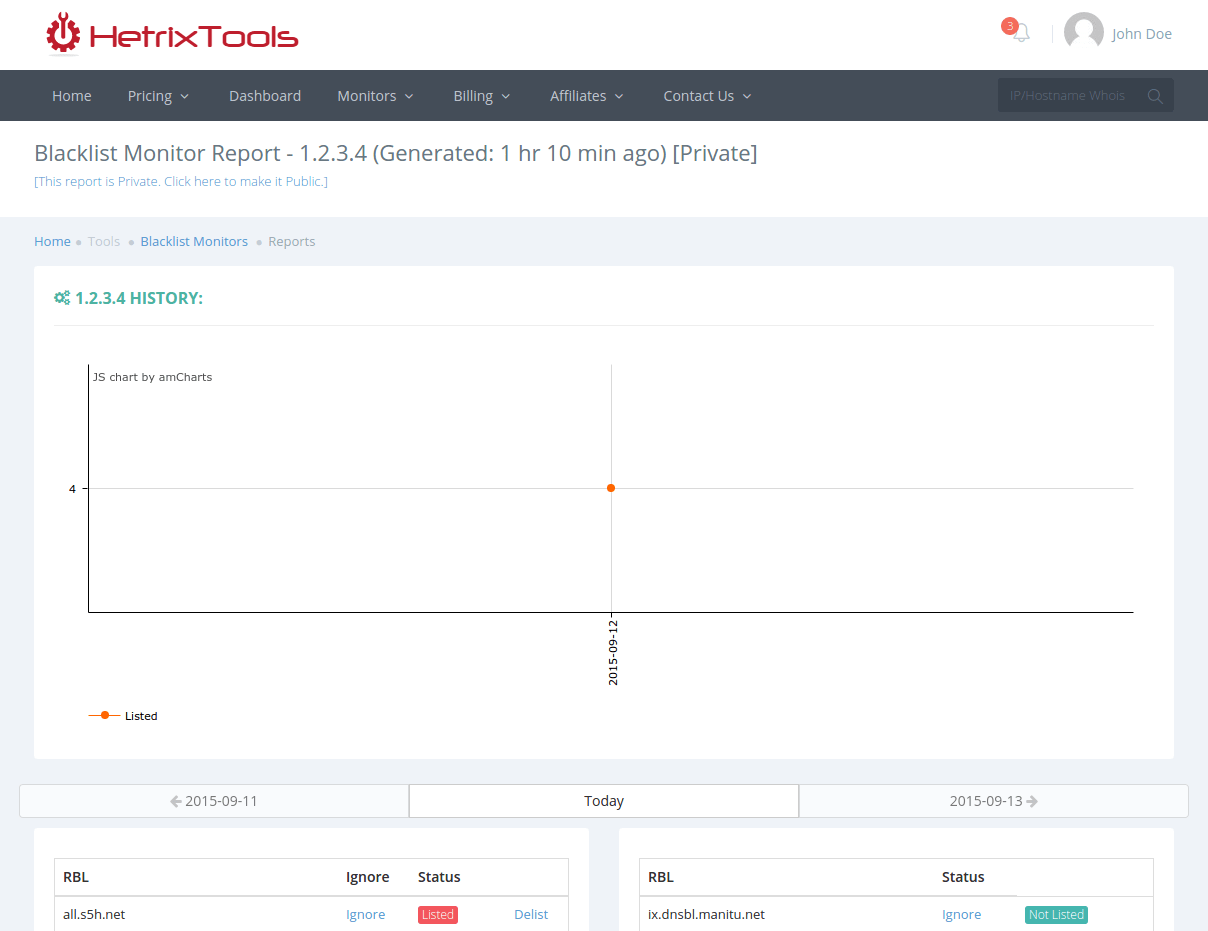Viewport: 1208px width, 931px height.
Task: Toggle the Listed series in the chart legend
Action: pyautogui.click(x=123, y=715)
